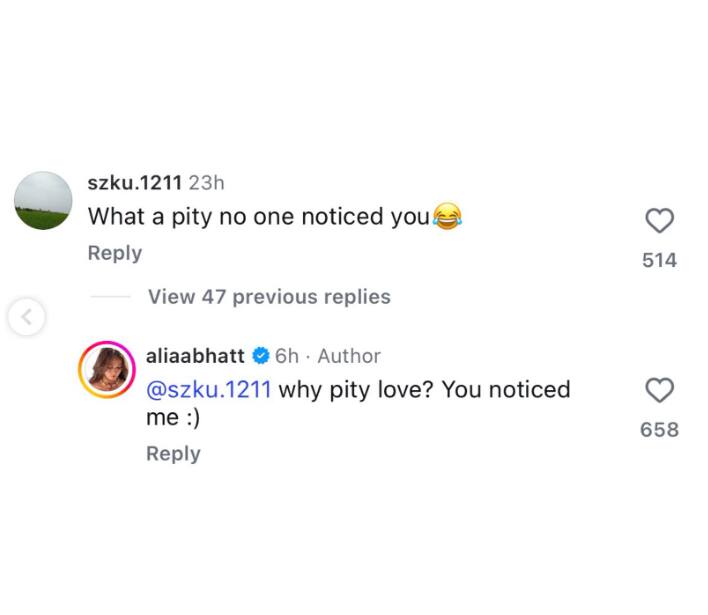The height and width of the screenshot is (615, 708).
Task: Open aliaabhatt's story ring profile picture
Action: [107, 370]
